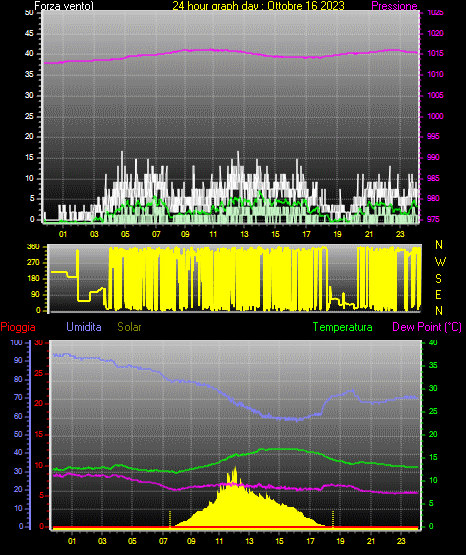Click the 'Dew Point (°C)' legend label

click(427, 327)
